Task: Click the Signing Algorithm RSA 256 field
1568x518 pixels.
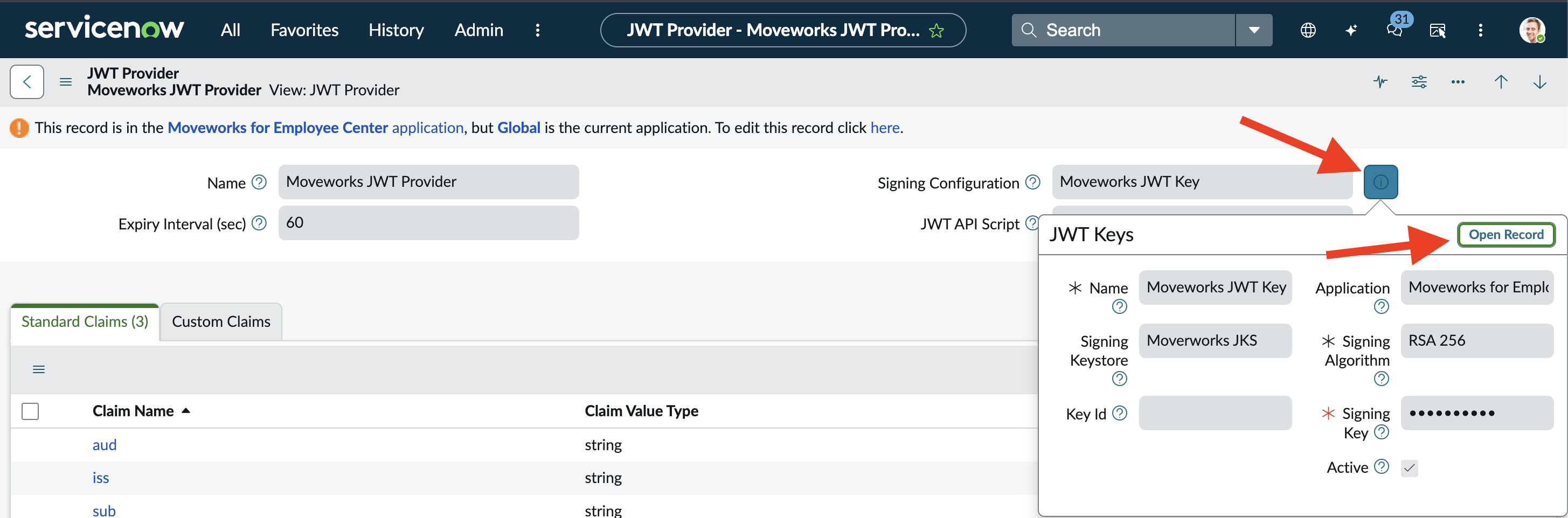Action: tap(1477, 340)
